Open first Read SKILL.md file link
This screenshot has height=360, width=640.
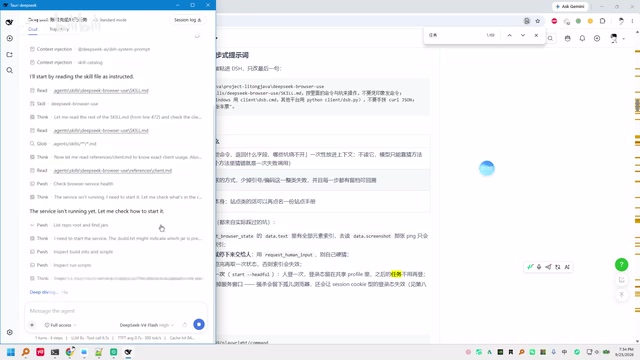click(101, 91)
